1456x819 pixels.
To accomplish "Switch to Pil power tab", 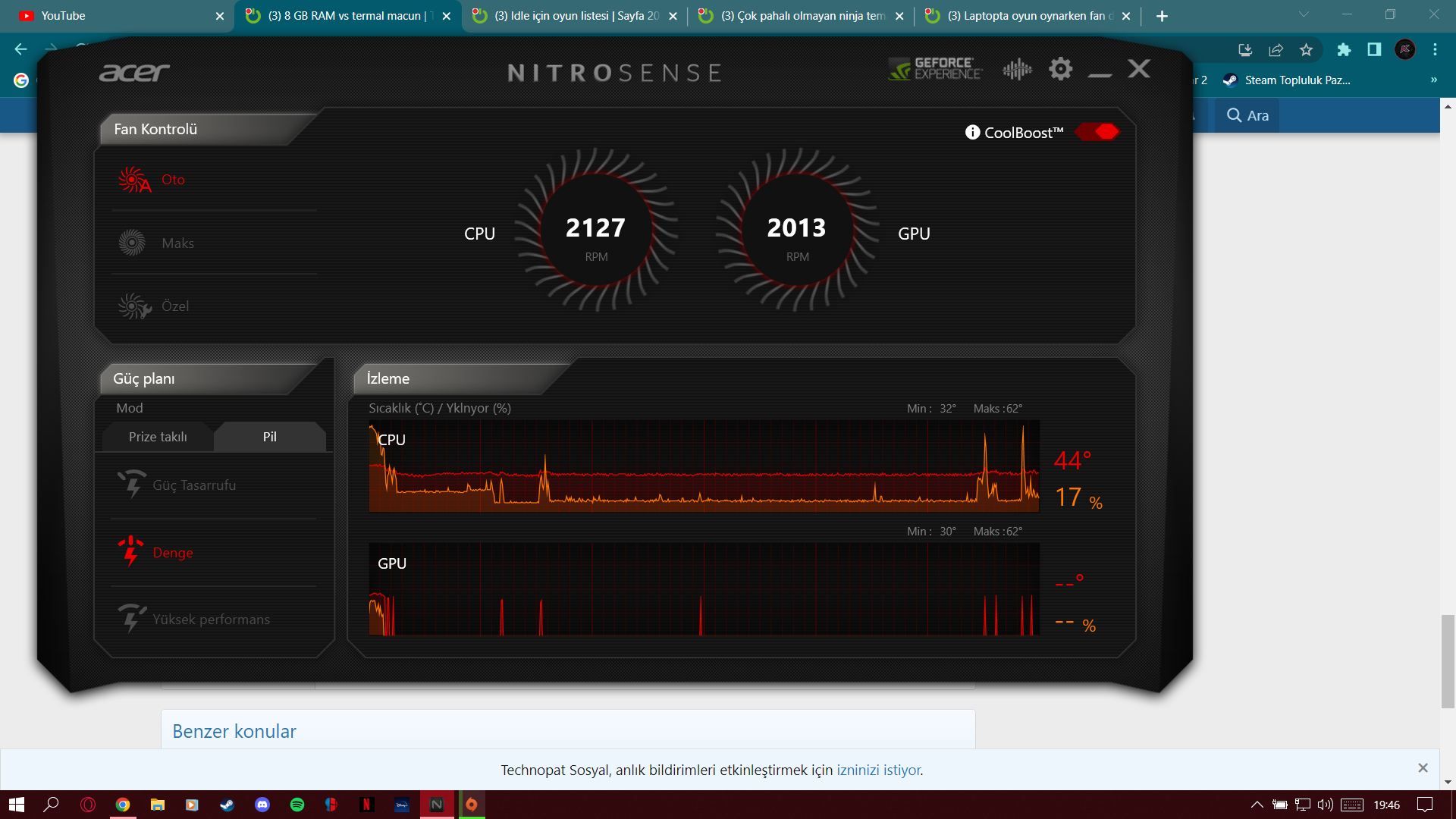I will pos(269,437).
